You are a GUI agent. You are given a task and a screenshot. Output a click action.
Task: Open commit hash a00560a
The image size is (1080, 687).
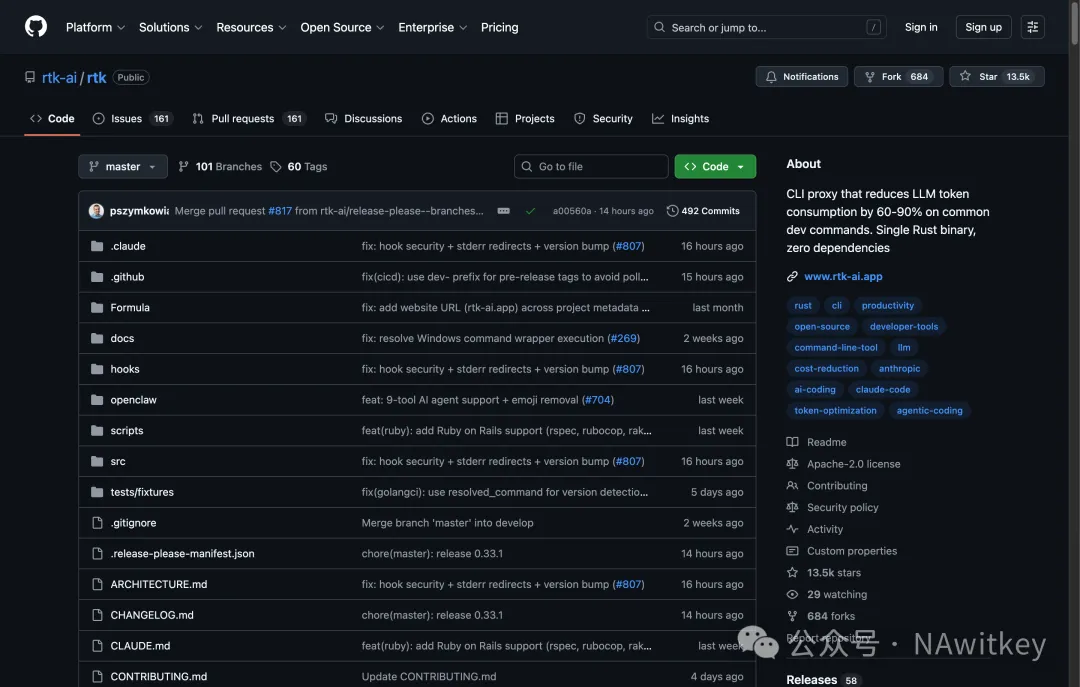point(572,211)
